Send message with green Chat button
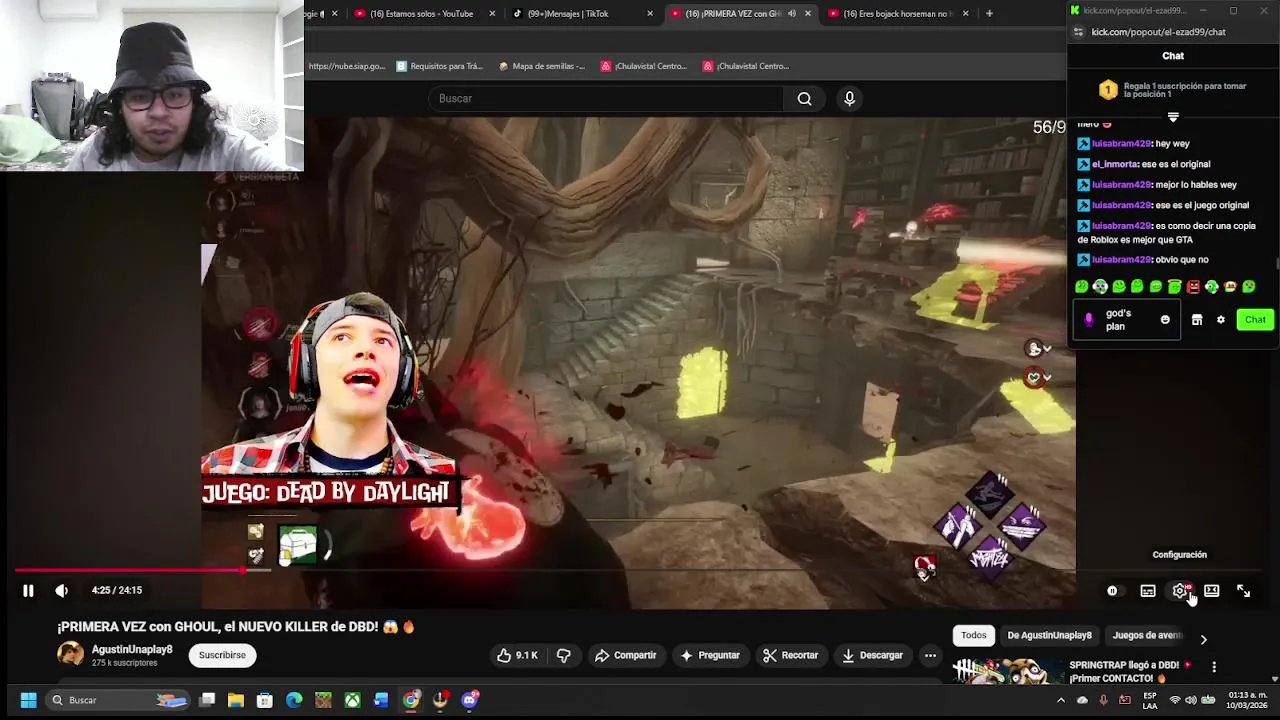 [1255, 320]
